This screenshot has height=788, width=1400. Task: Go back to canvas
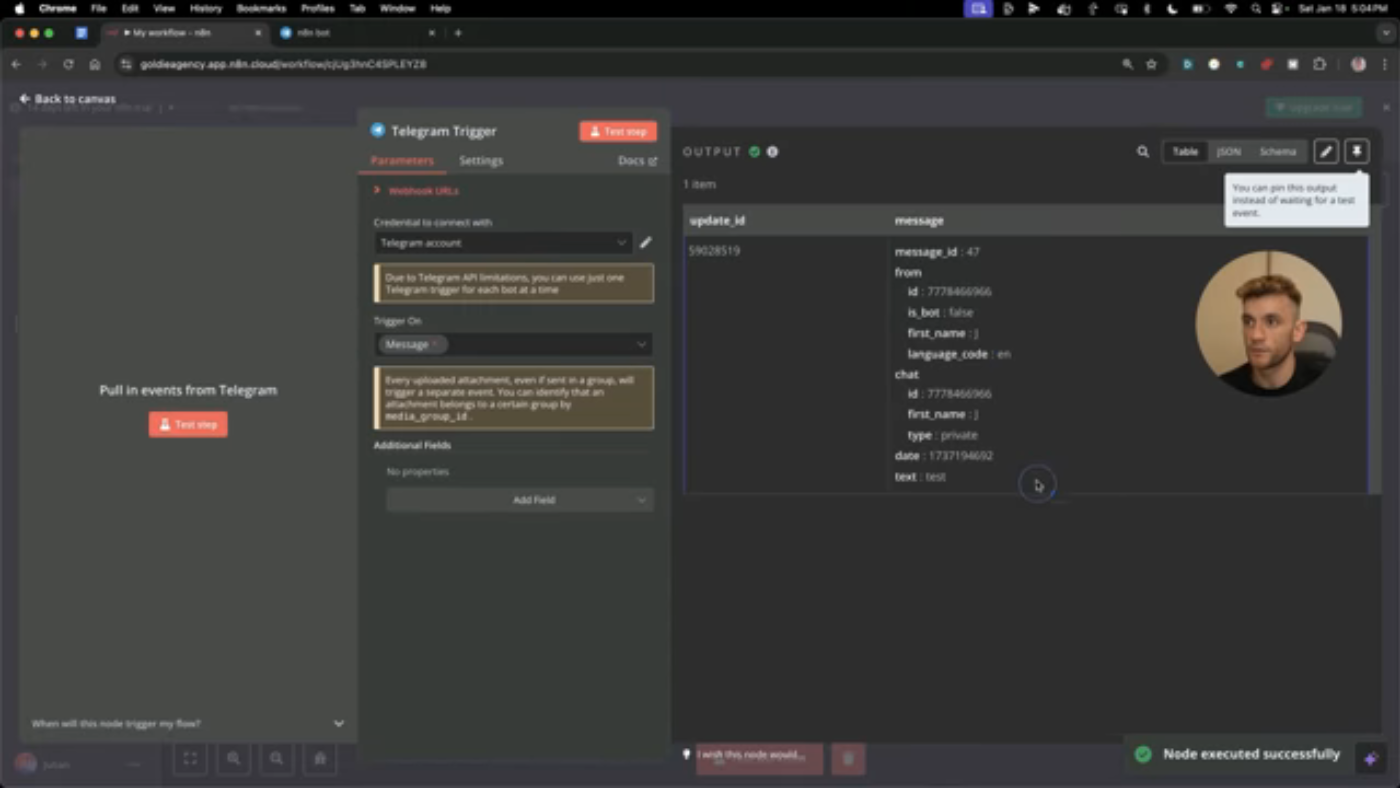point(67,99)
